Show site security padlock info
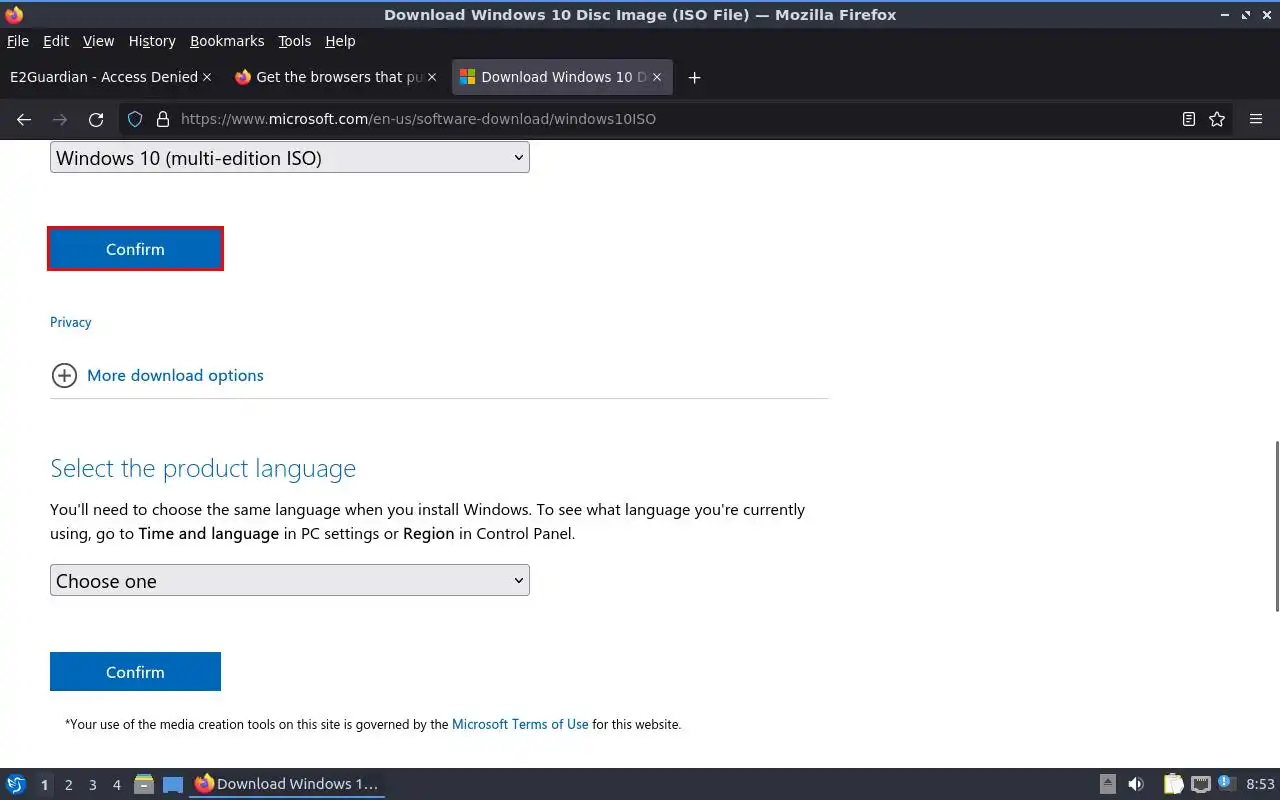1280x800 pixels. (x=163, y=119)
